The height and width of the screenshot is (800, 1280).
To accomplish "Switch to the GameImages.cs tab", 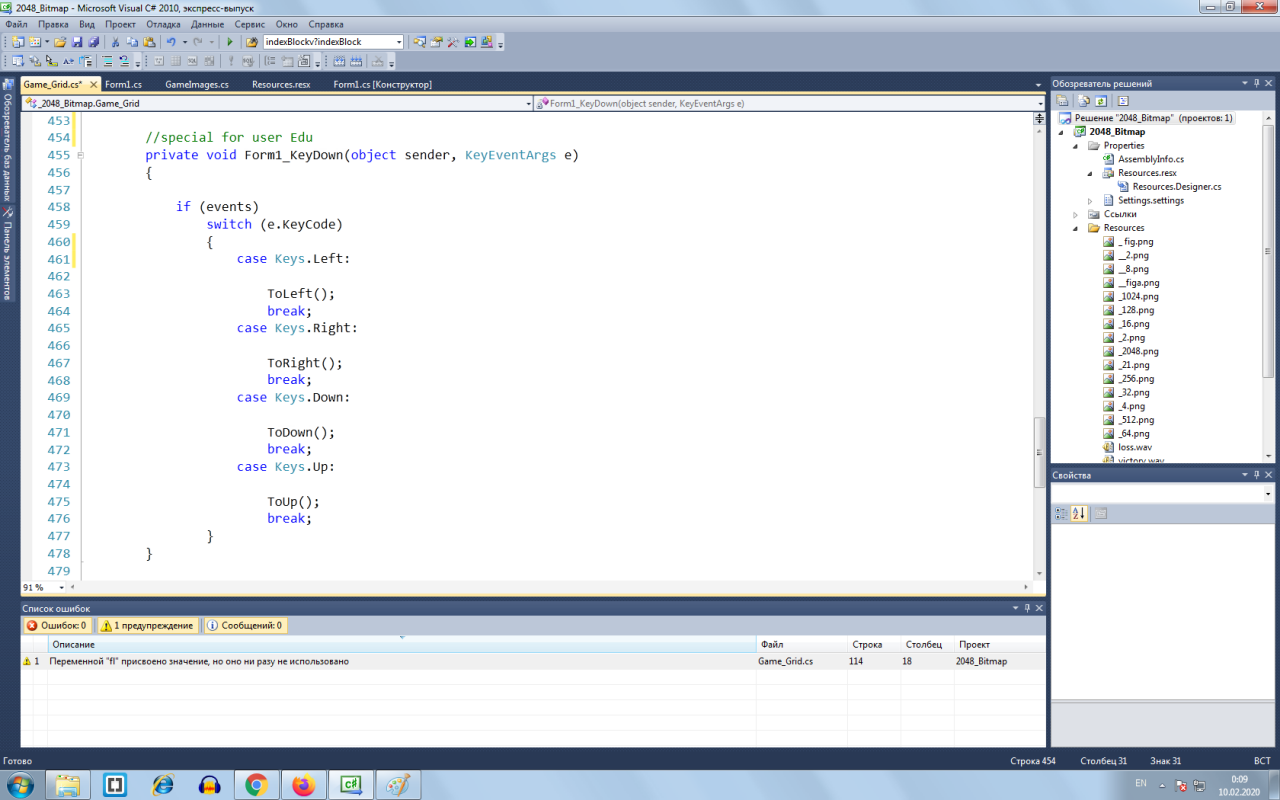I will coord(196,85).
